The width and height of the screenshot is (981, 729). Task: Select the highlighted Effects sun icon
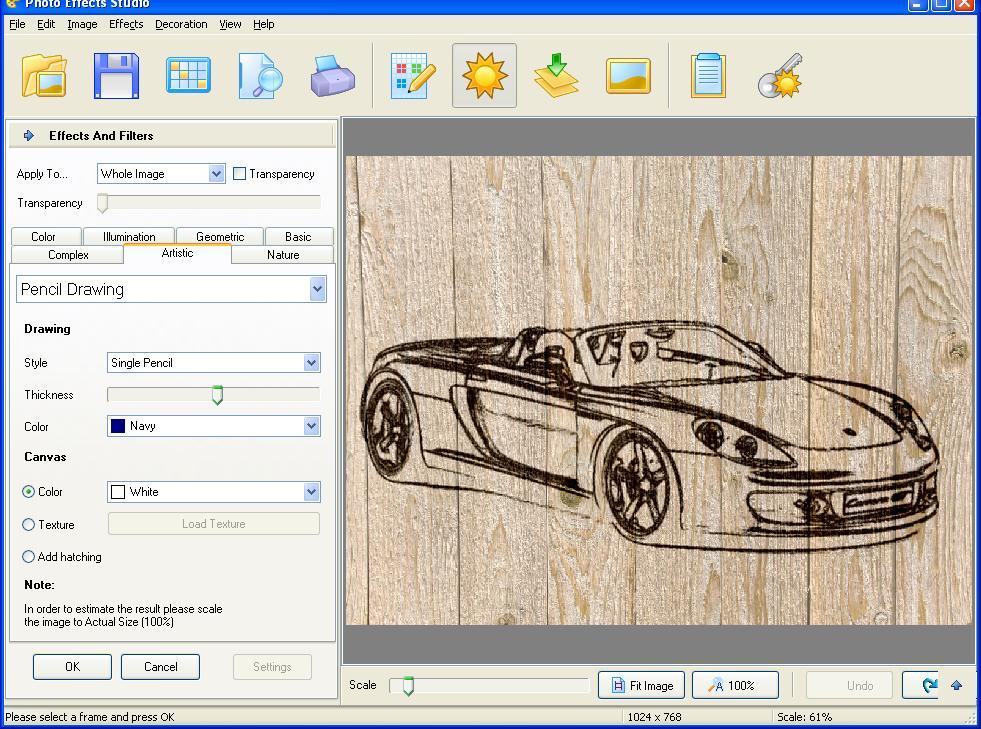pyautogui.click(x=484, y=74)
